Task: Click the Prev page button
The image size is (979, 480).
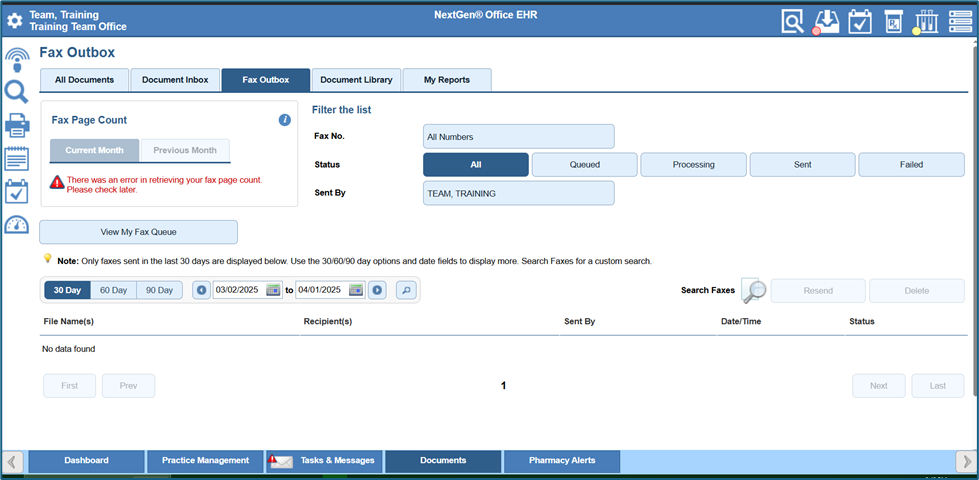Action: 129,386
